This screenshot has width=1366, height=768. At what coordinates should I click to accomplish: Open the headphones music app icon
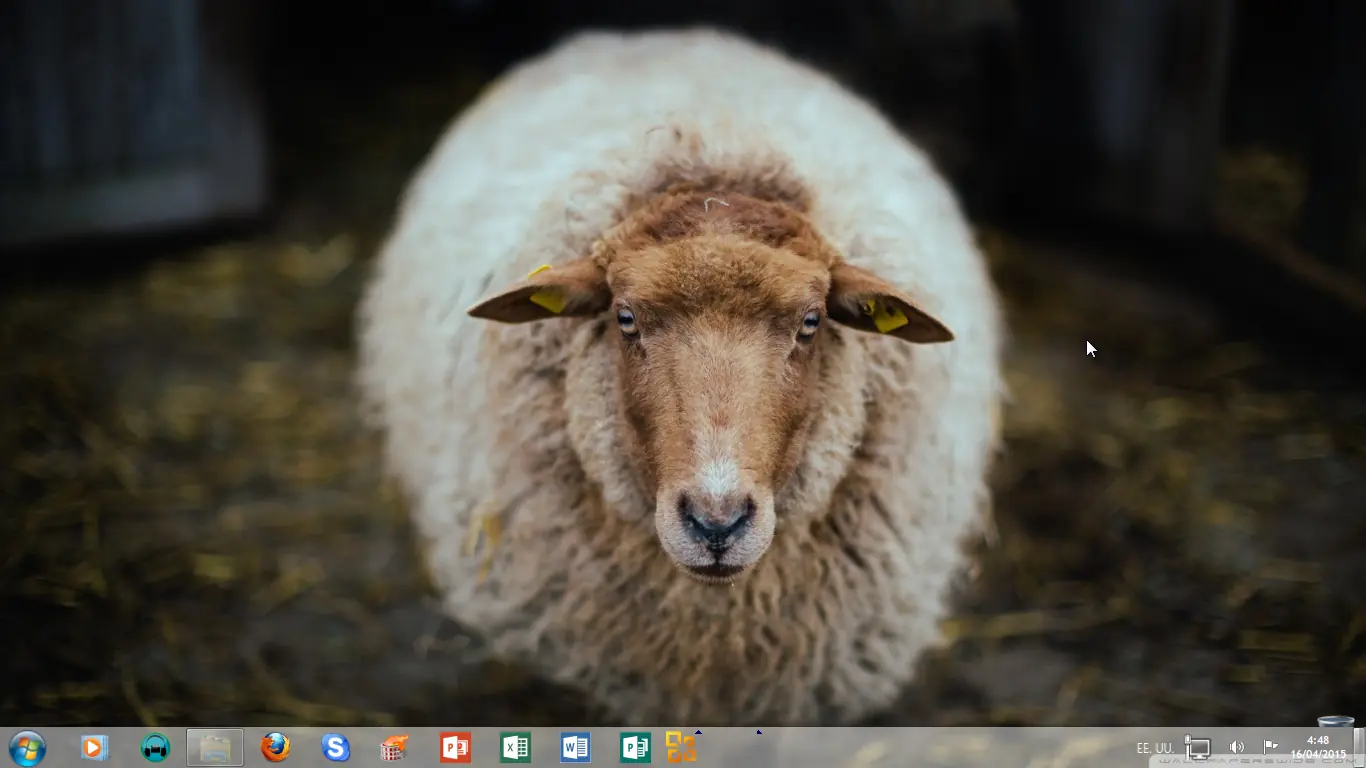(155, 747)
